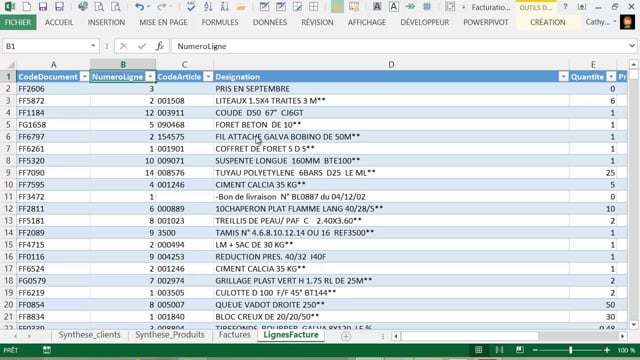Screen dimensions: 640x360
Task: Click the Save As floppy disk icon
Action: point(60,7)
